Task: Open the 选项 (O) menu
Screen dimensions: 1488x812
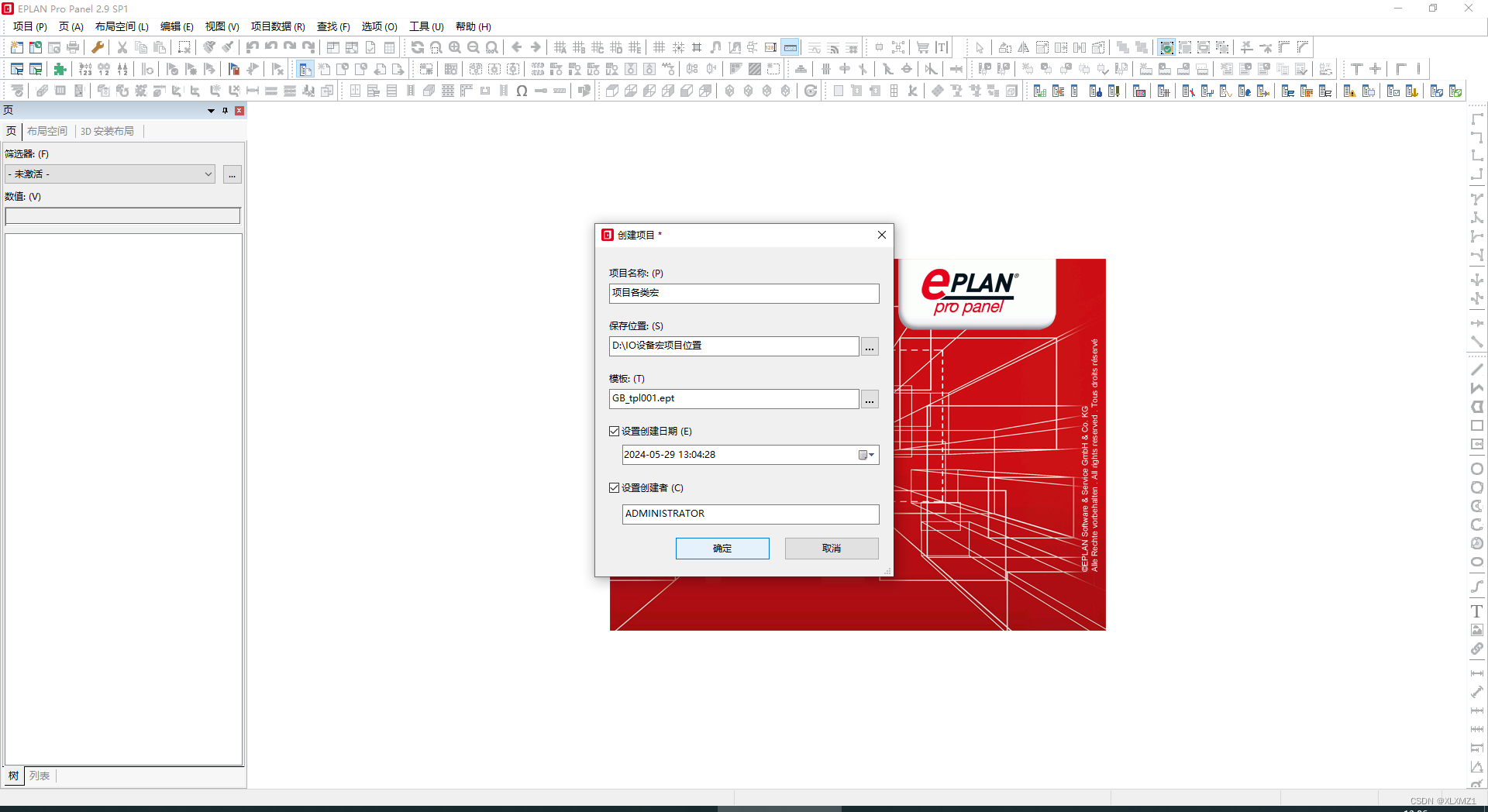Action: (379, 26)
